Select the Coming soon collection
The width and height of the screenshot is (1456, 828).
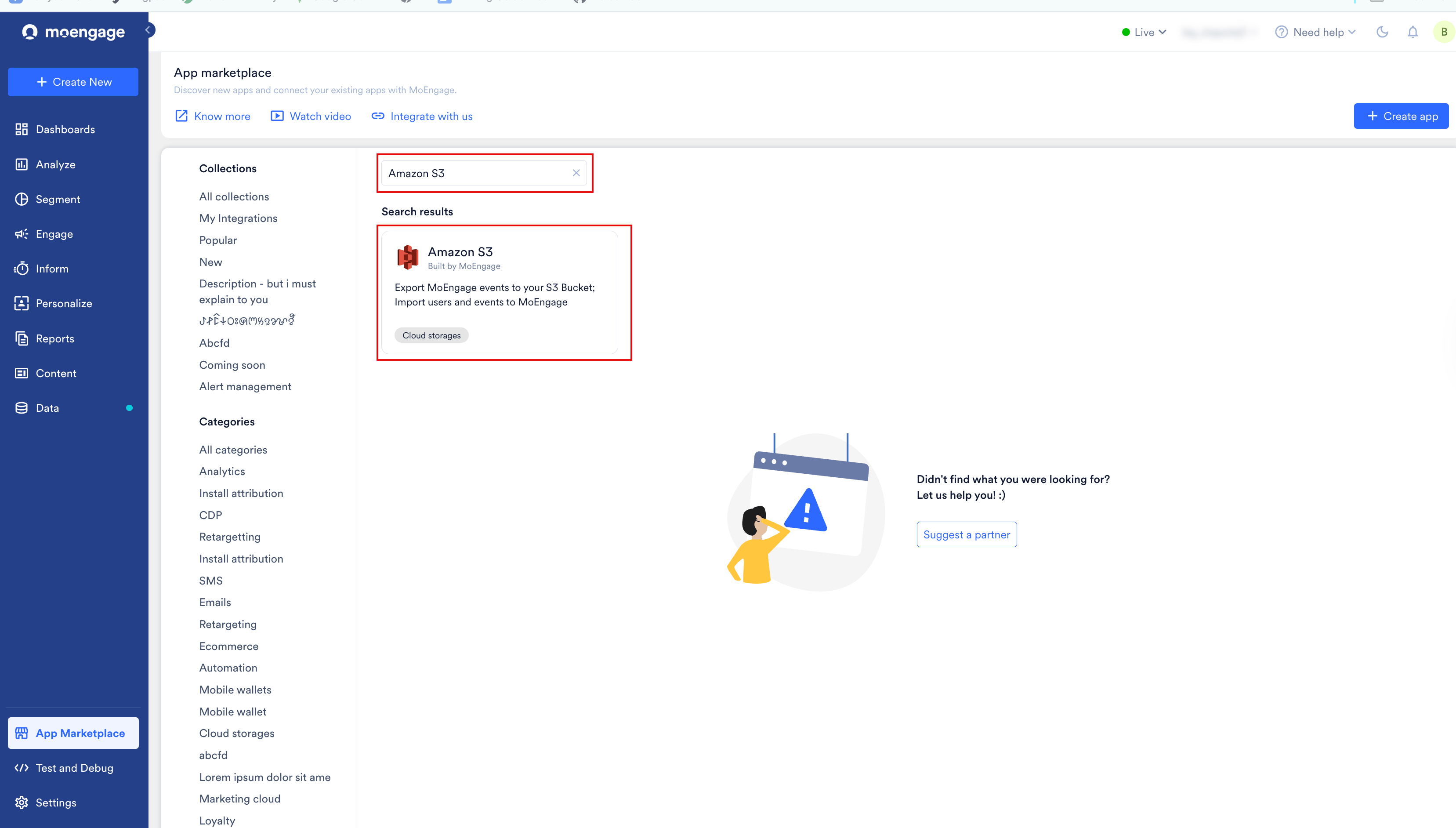pos(232,365)
